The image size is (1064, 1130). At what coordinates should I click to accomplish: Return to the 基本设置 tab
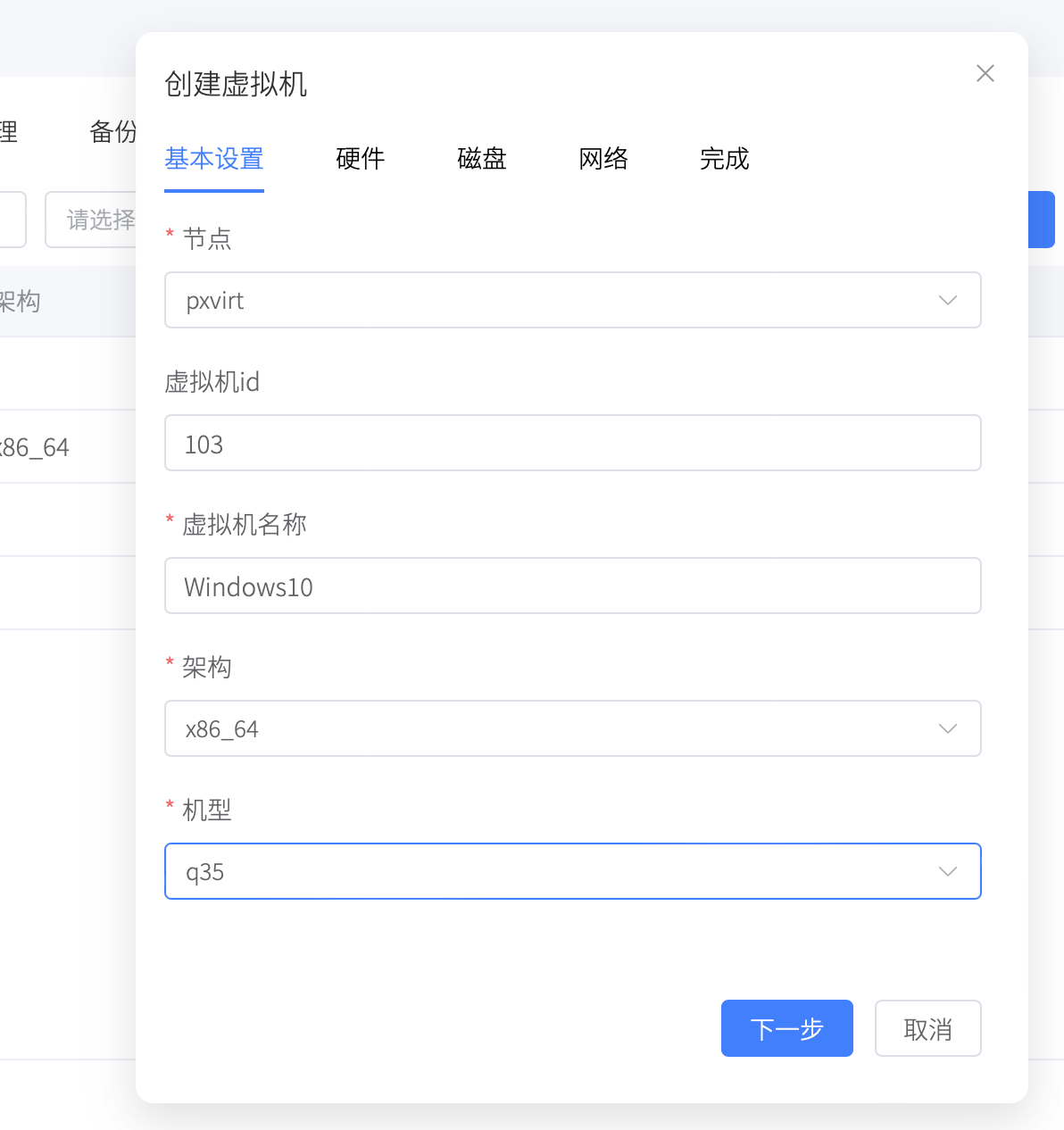(x=214, y=160)
